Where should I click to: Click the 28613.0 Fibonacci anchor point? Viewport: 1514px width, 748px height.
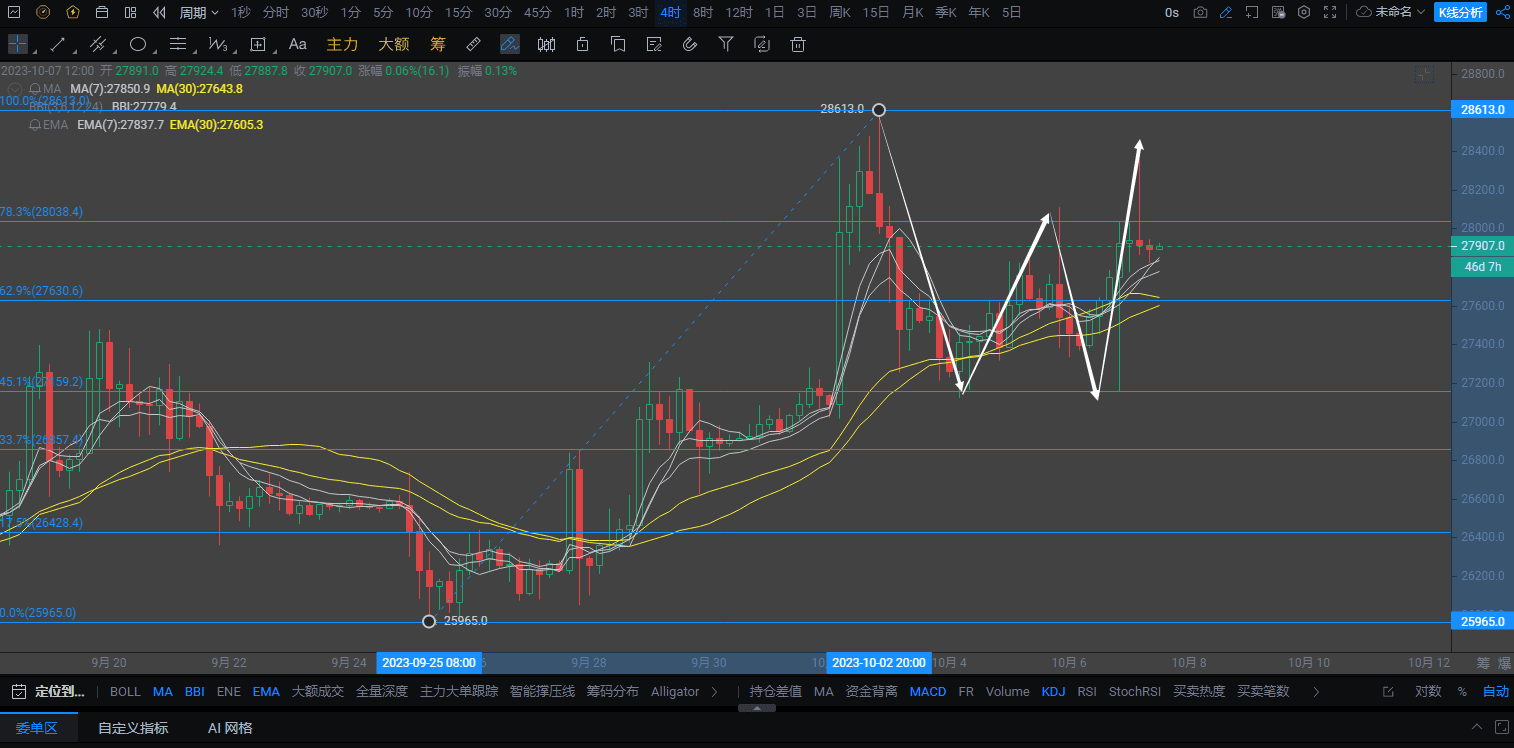(879, 109)
